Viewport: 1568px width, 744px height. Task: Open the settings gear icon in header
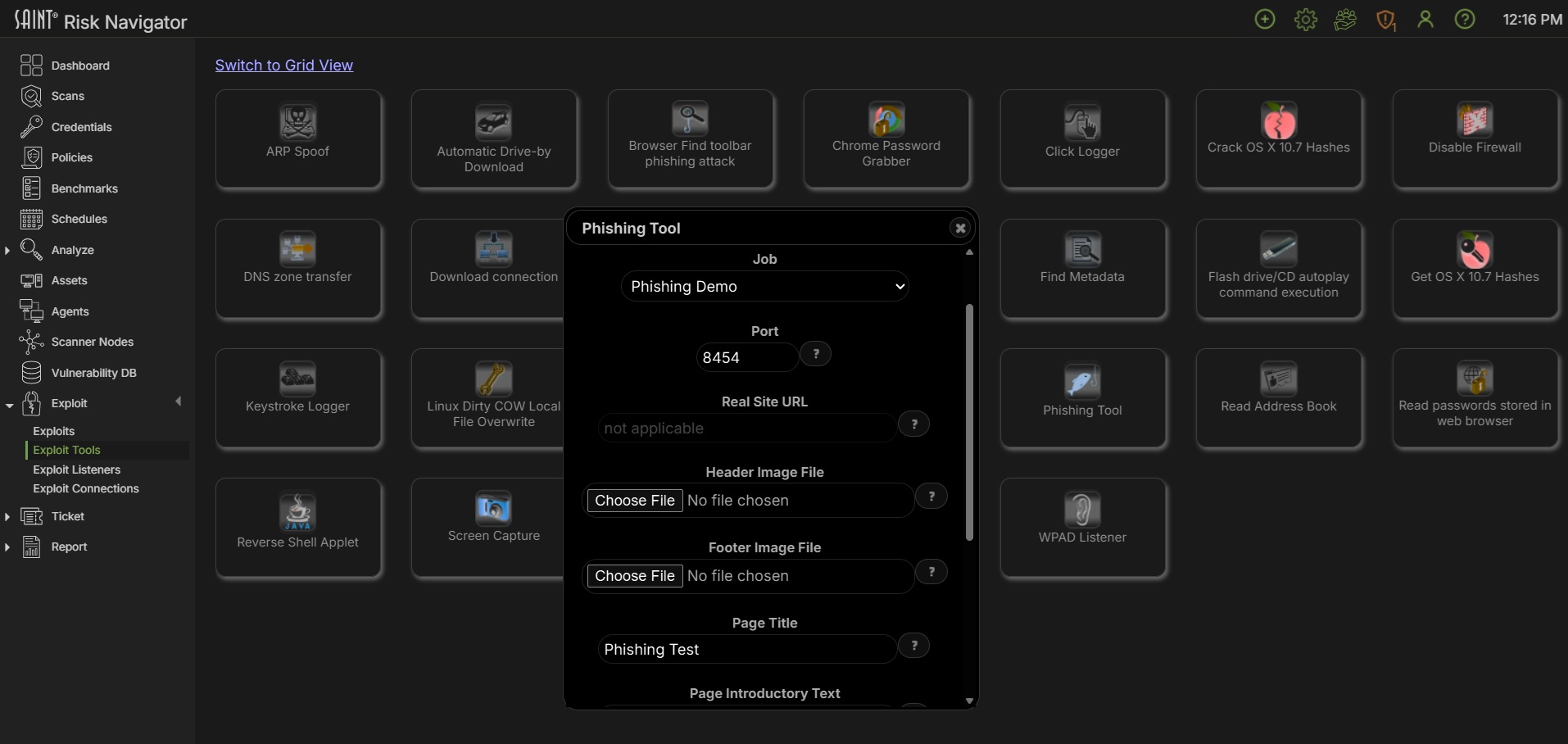[1305, 19]
